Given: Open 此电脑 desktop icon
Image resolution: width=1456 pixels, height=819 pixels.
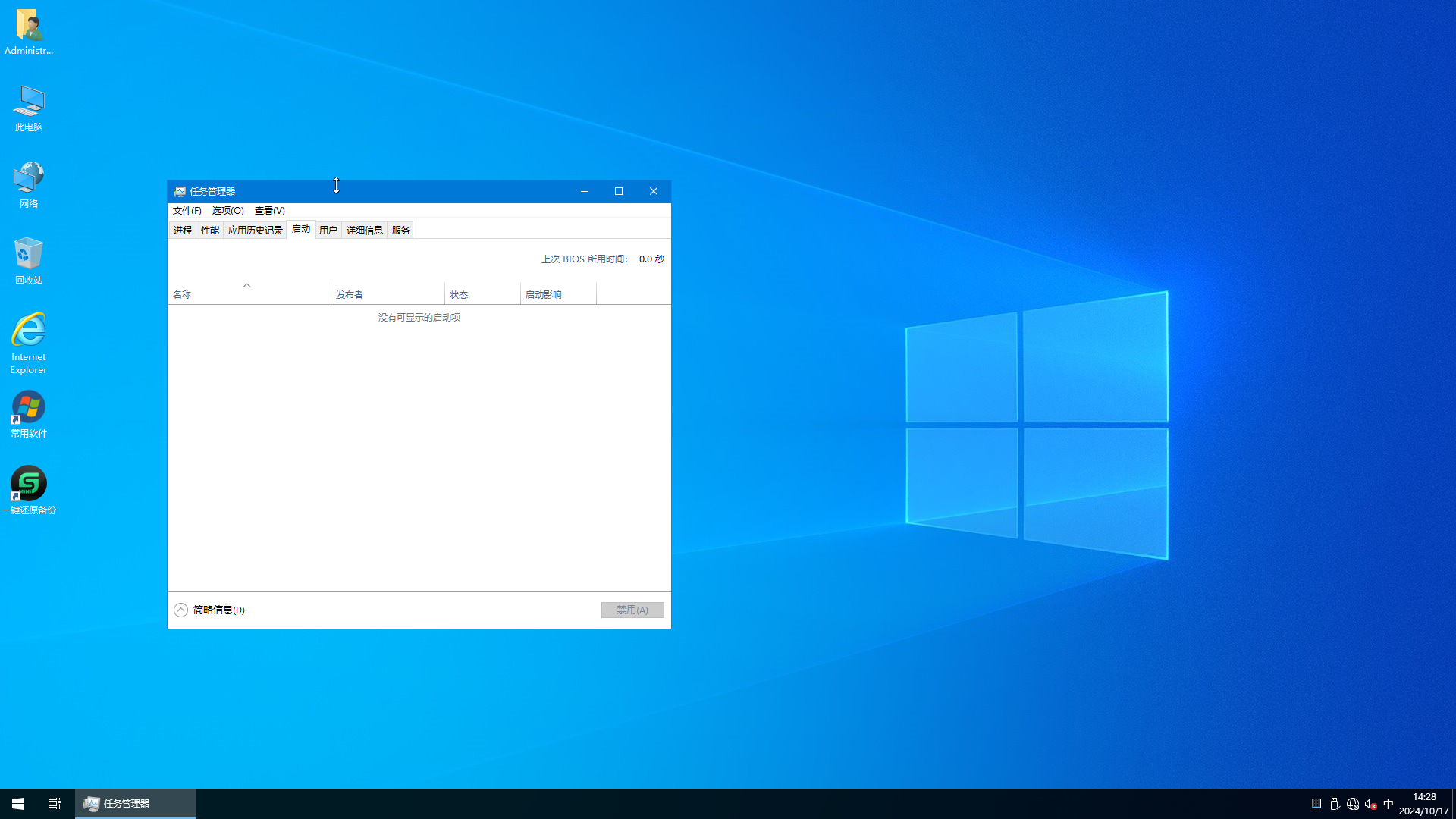Looking at the screenshot, I should (x=29, y=108).
